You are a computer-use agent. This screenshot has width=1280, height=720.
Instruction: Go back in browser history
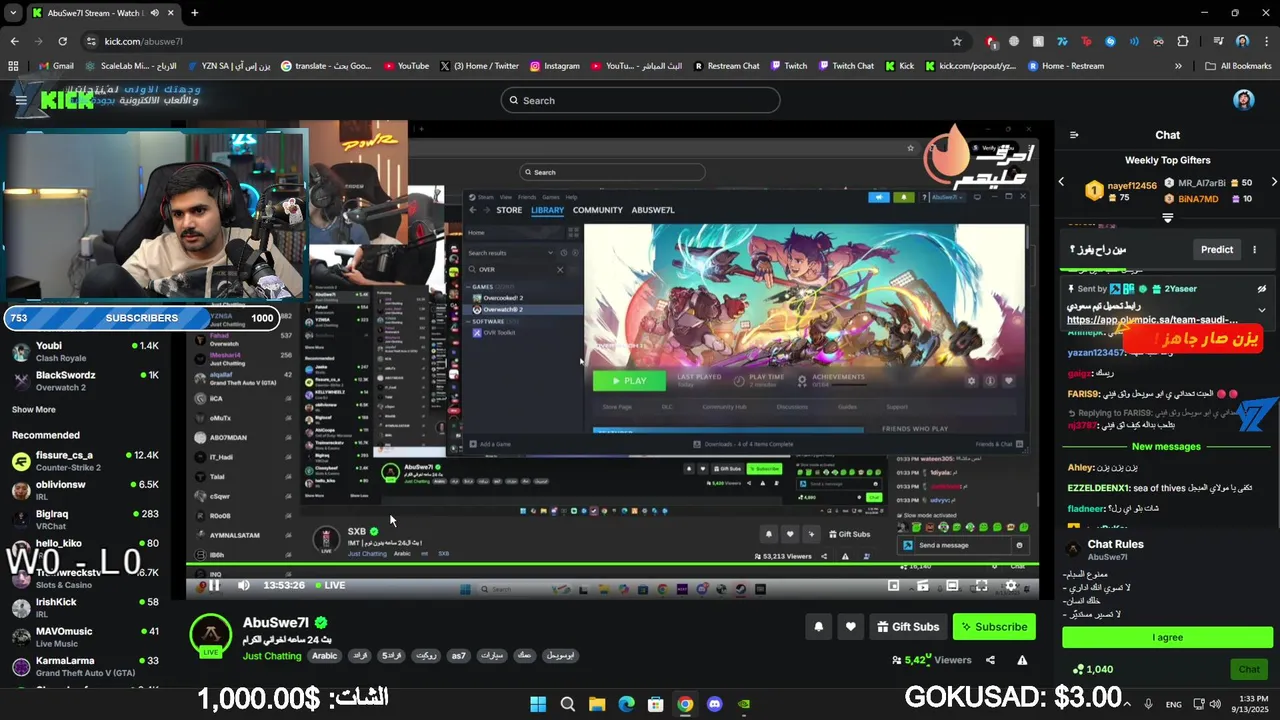[x=14, y=41]
